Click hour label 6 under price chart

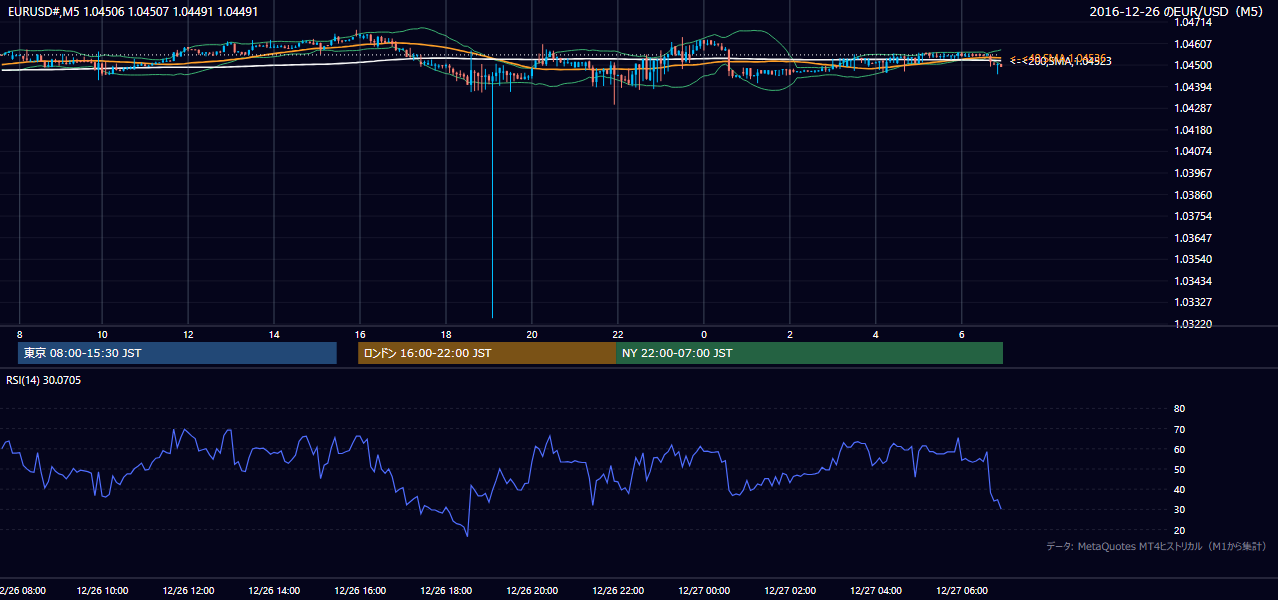962,333
